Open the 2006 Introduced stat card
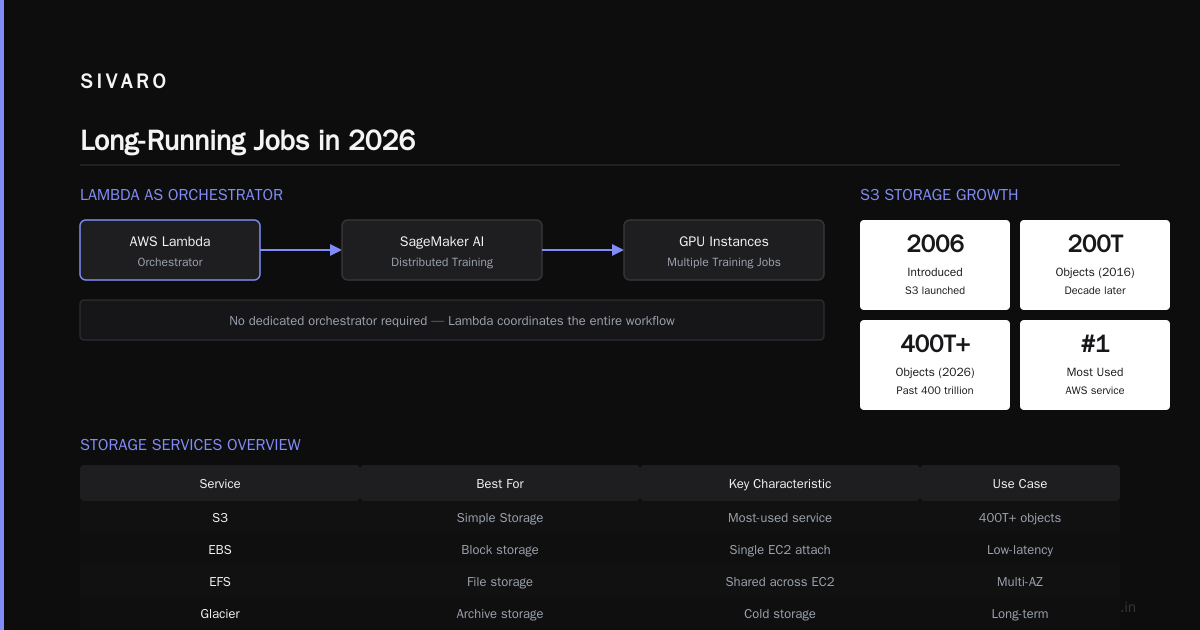The height and width of the screenshot is (630, 1200). click(935, 265)
